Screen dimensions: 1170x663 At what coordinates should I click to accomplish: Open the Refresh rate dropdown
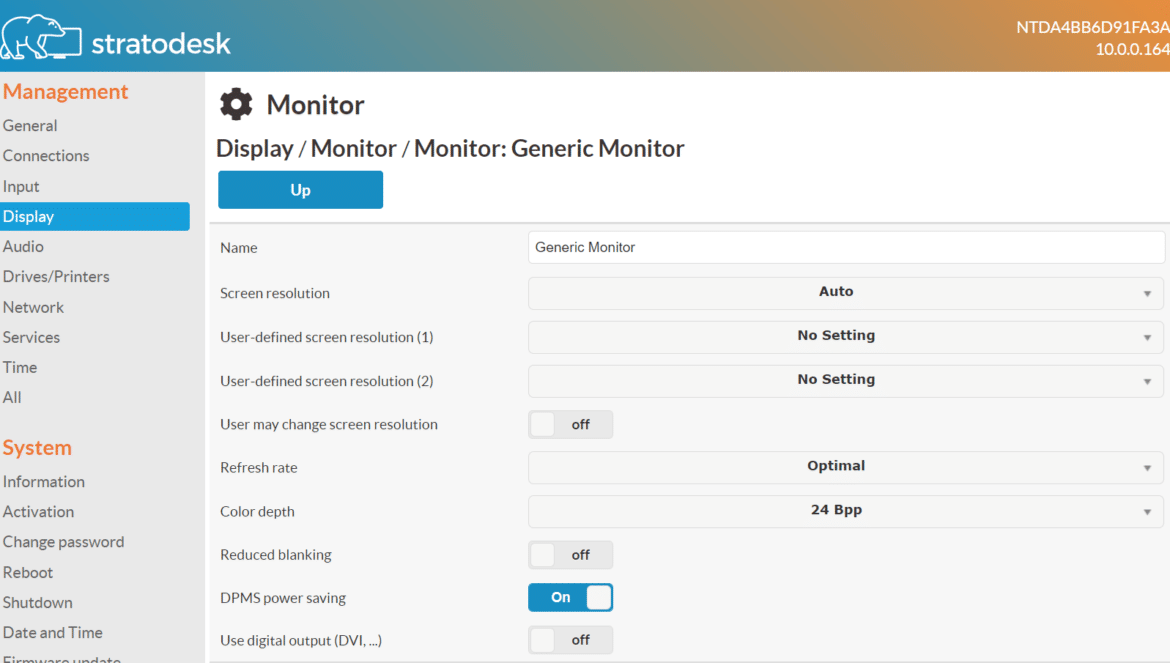click(x=845, y=468)
